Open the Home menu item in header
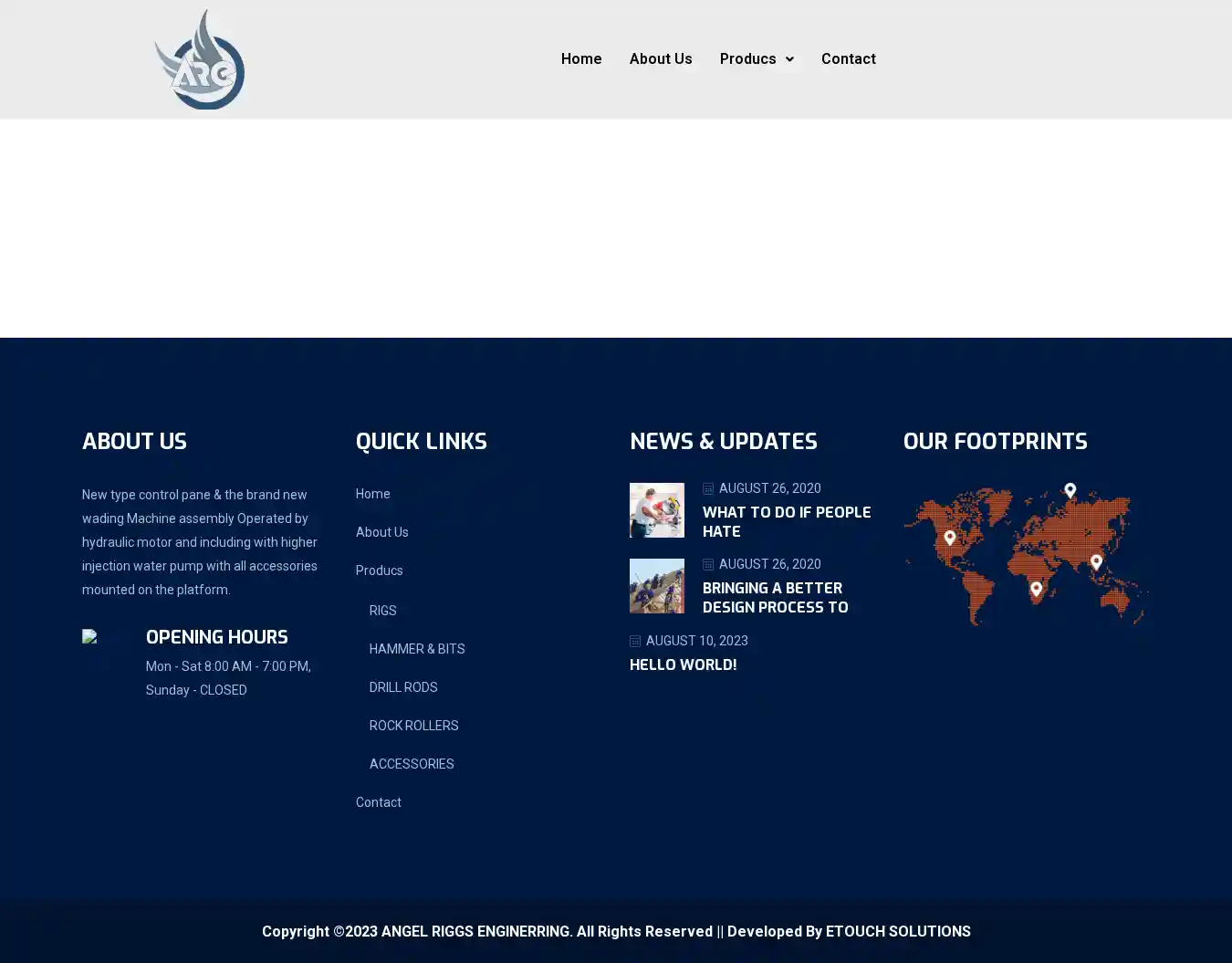The width and height of the screenshot is (1232, 963). point(581,58)
